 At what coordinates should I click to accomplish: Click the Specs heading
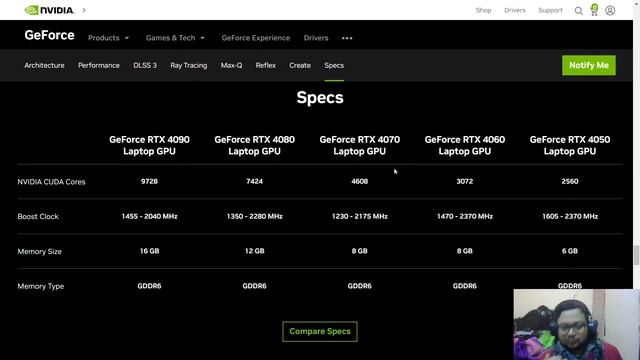[x=320, y=98]
